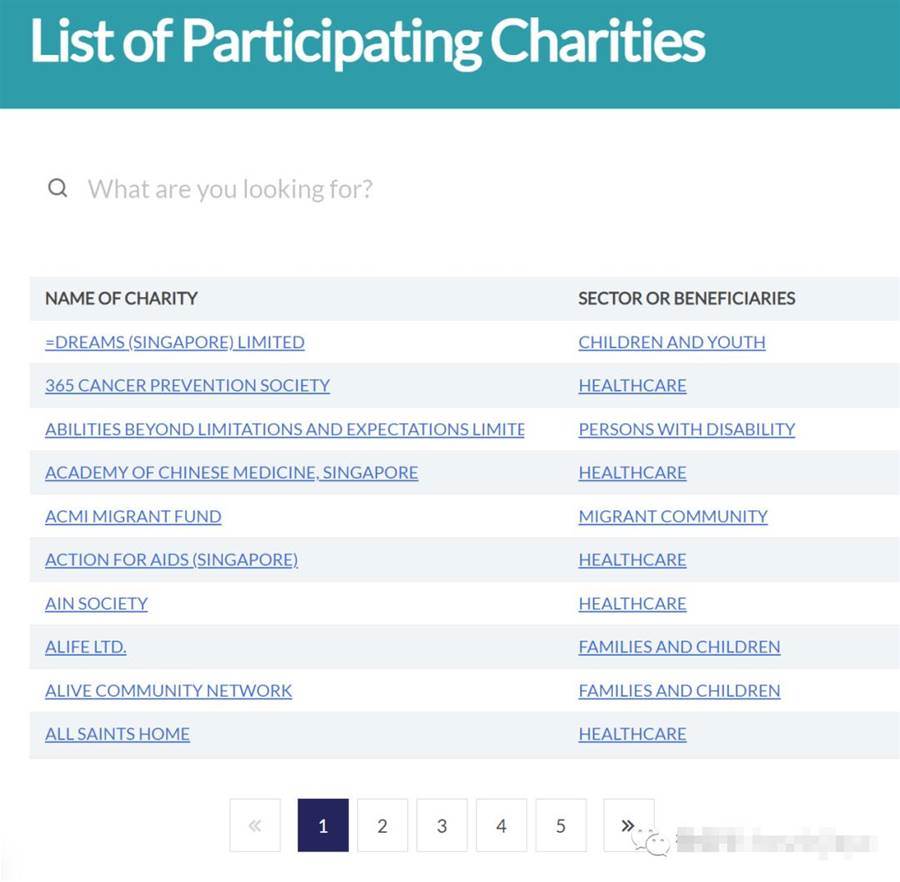Go to page 2 of results
900x882 pixels.
pos(382,825)
